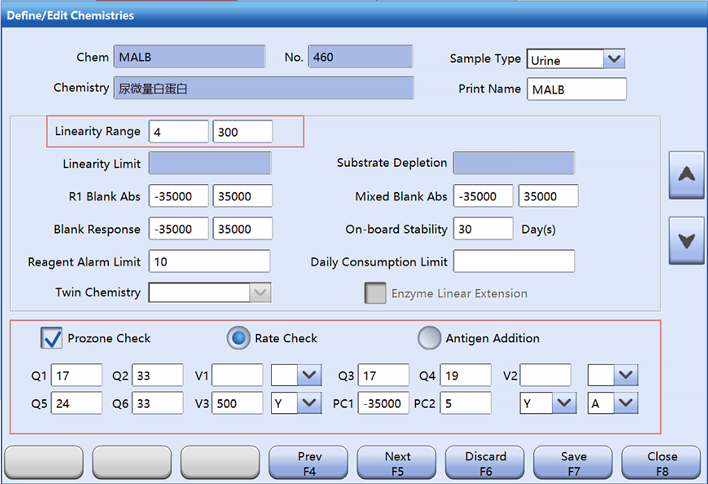The height and width of the screenshot is (484, 708).
Task: Click the Discard F6 button
Action: (486, 463)
